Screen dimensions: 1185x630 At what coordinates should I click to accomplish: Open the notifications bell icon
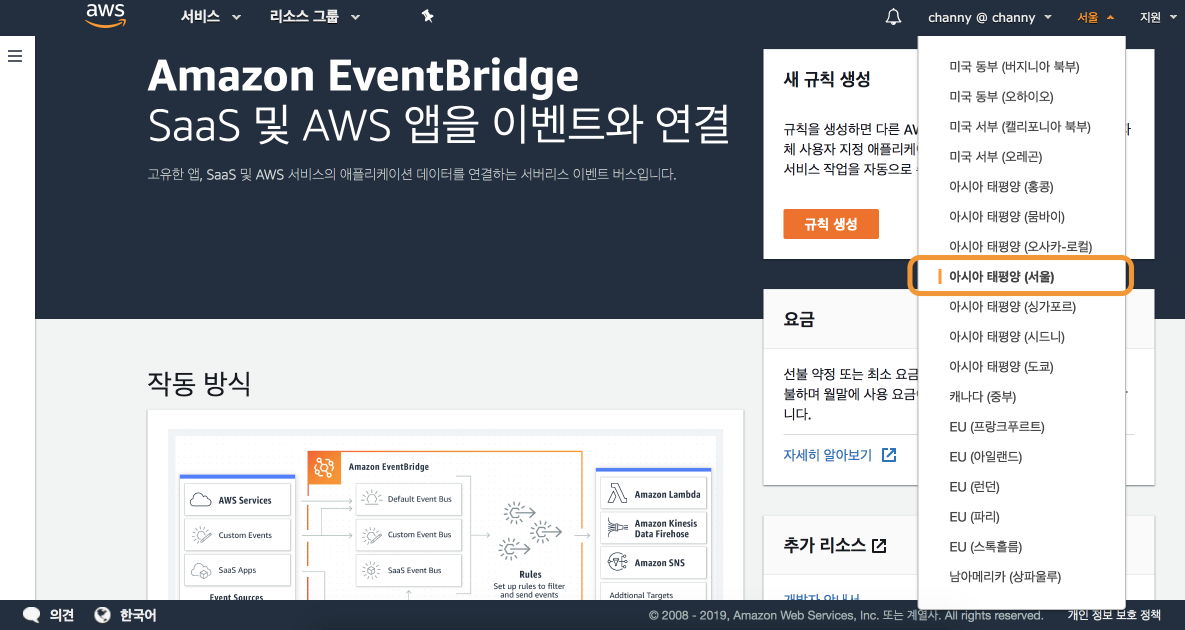[x=893, y=17]
